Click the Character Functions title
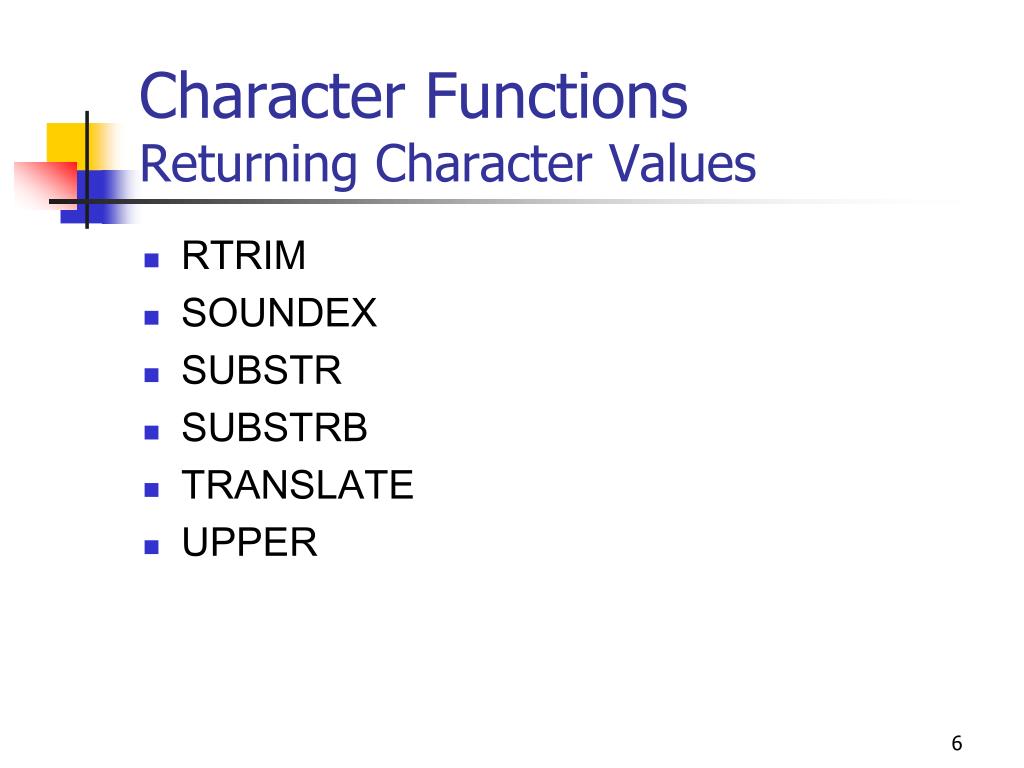 point(413,97)
